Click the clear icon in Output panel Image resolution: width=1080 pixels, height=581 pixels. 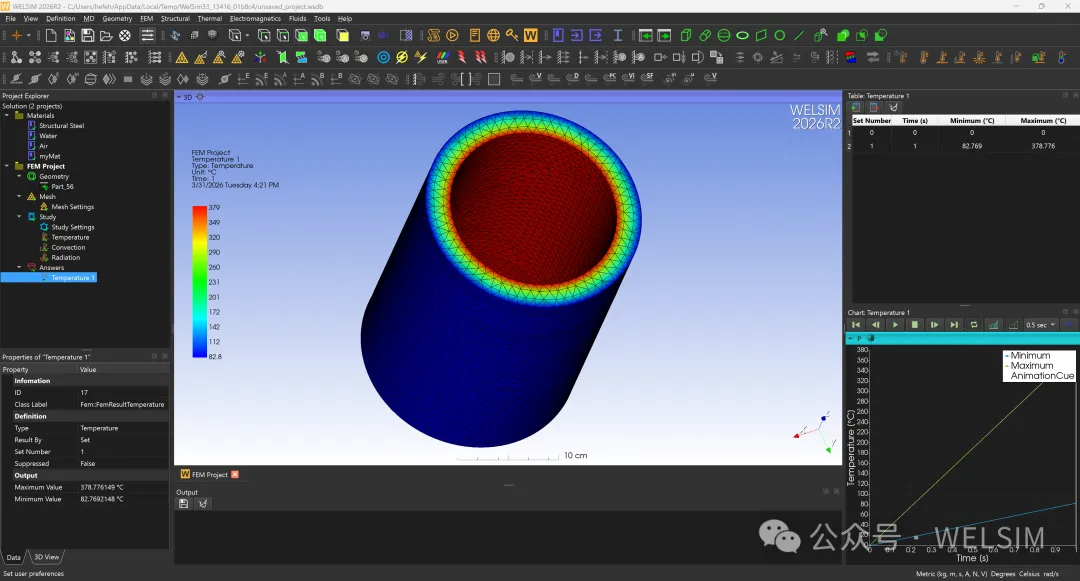[202, 503]
